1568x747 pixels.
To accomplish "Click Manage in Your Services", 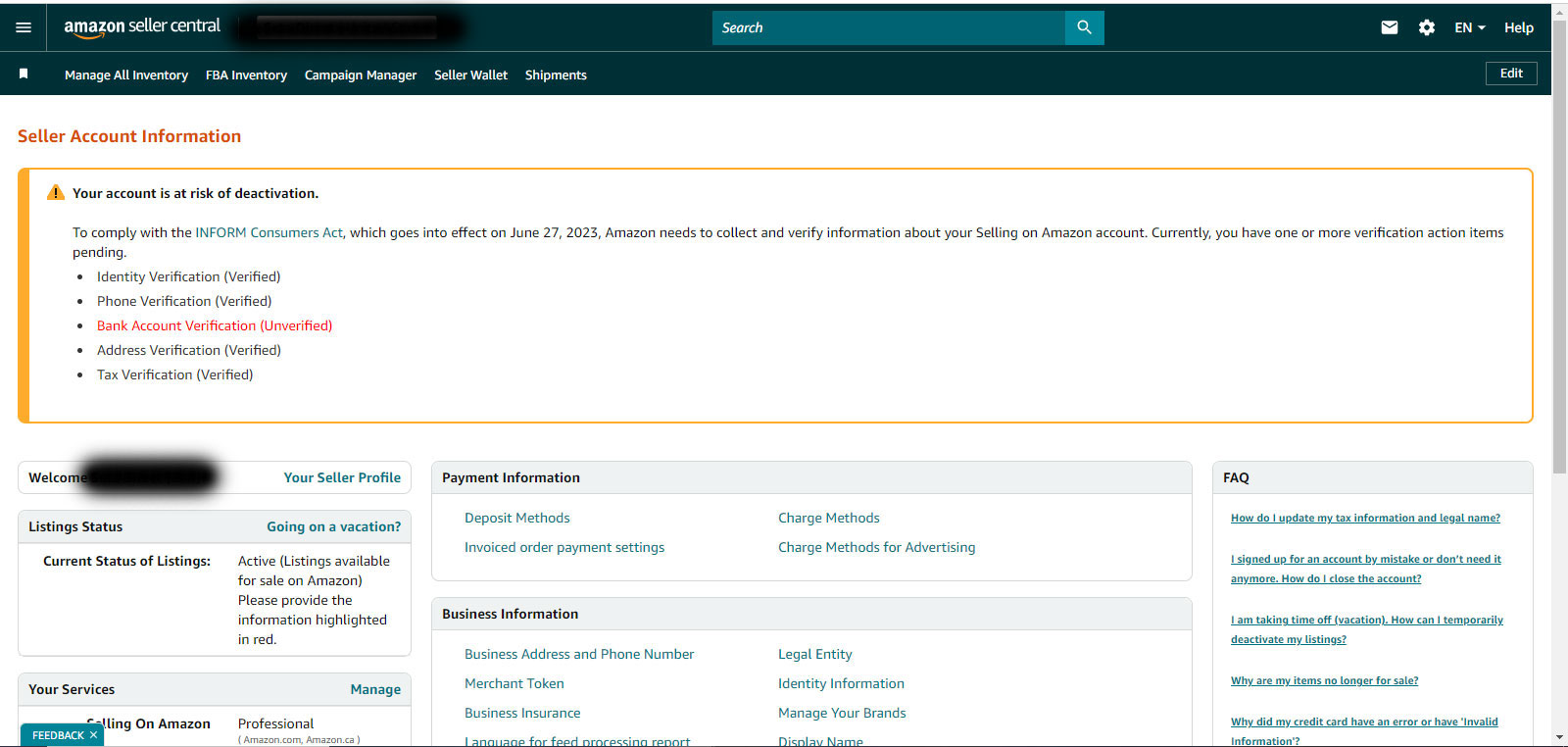I will (x=375, y=689).
